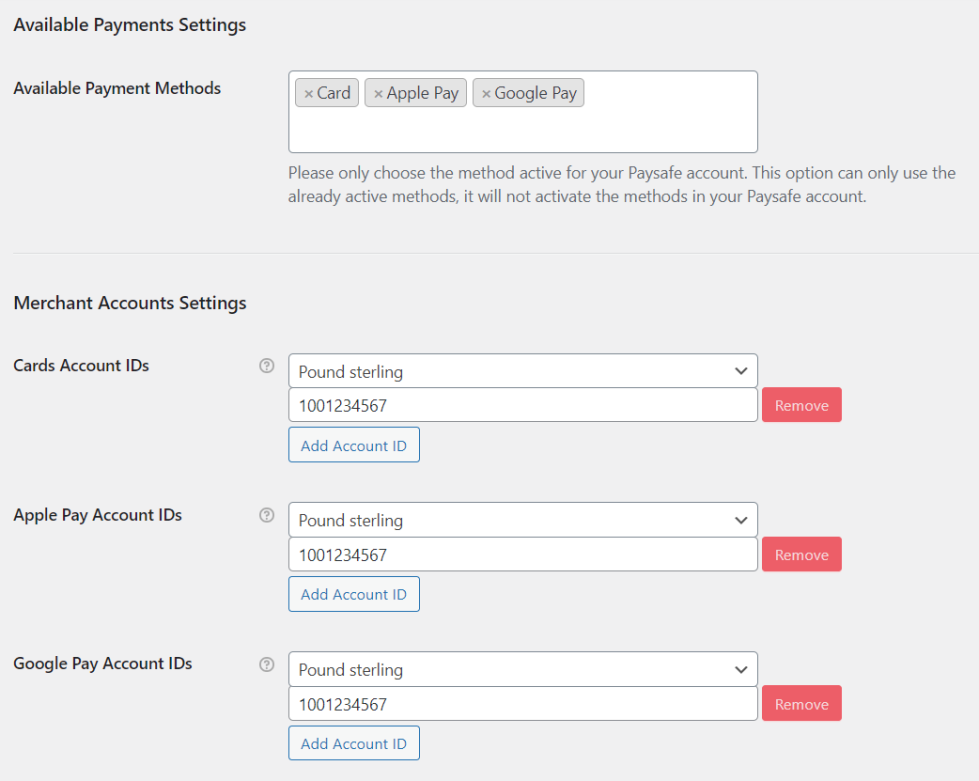Click the Cards Account IDs label
The image size is (979, 781).
point(81,366)
